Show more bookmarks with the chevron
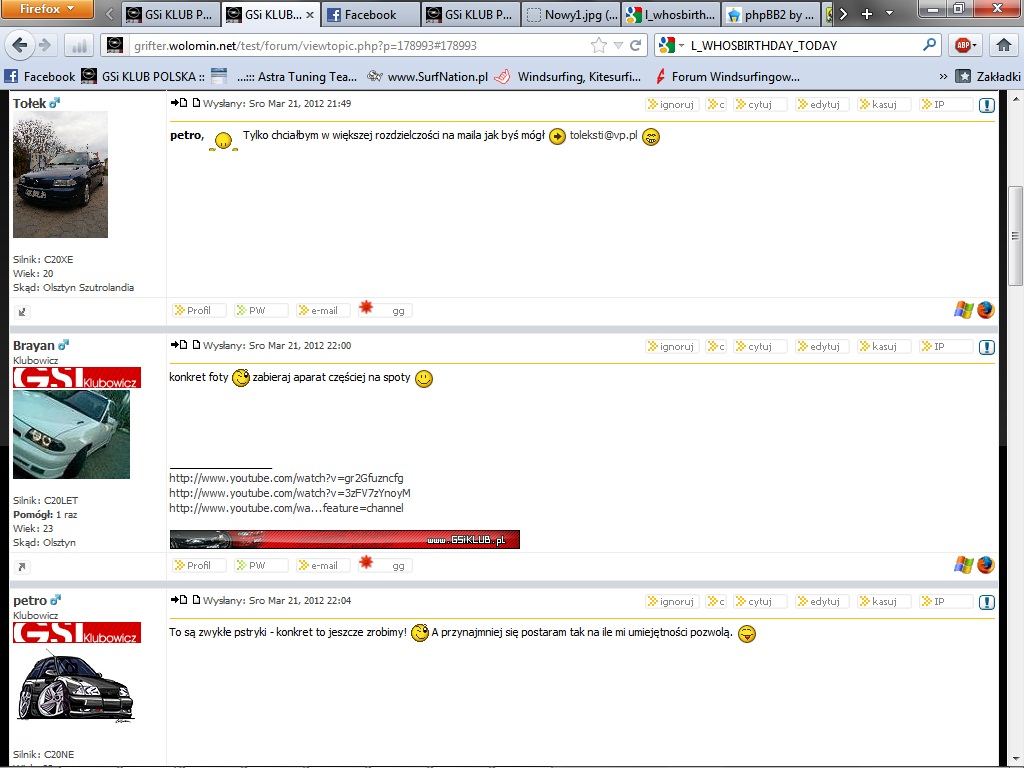The height and width of the screenshot is (768, 1024). (943, 76)
